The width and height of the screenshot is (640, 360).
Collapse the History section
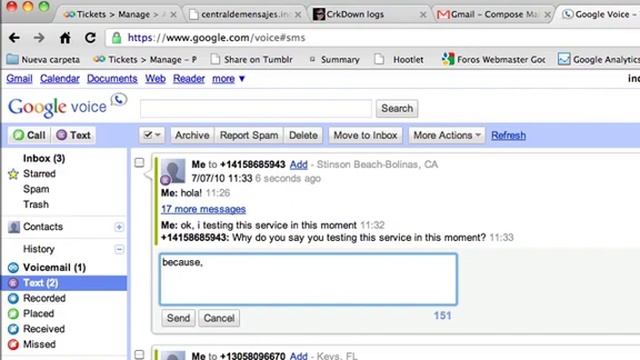(x=119, y=249)
